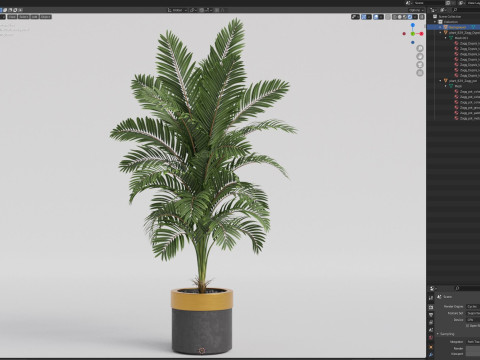Image resolution: width=480 pixels, height=360 pixels.
Task: Open the Render Engine dropdown
Action: (473, 306)
